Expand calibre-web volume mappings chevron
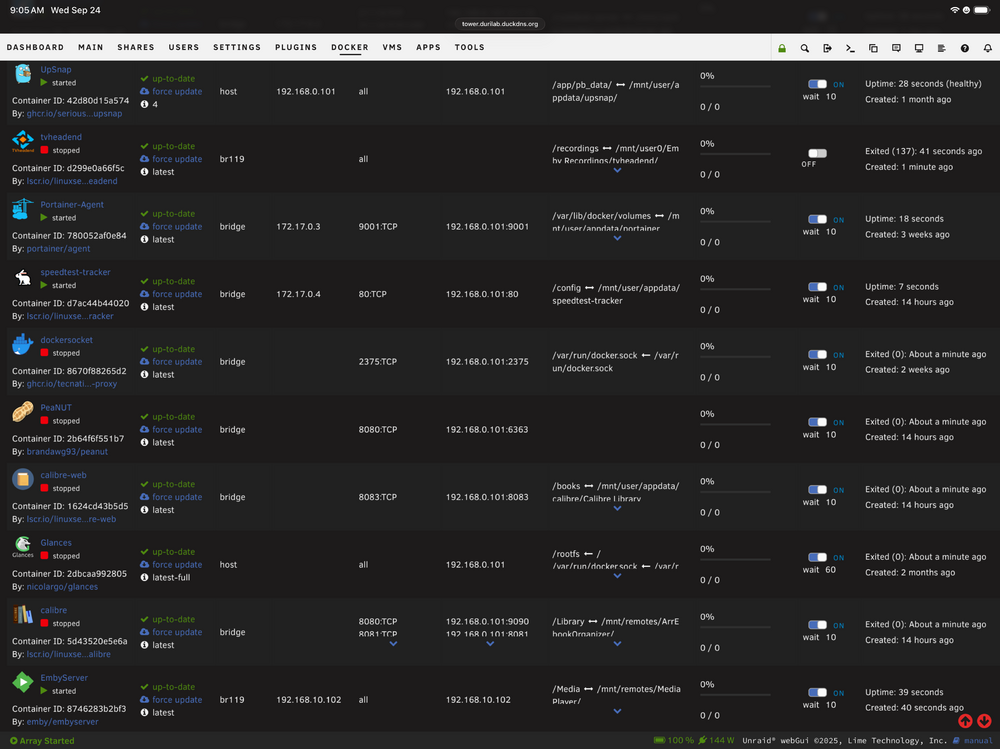The width and height of the screenshot is (1000, 749). (x=617, y=508)
